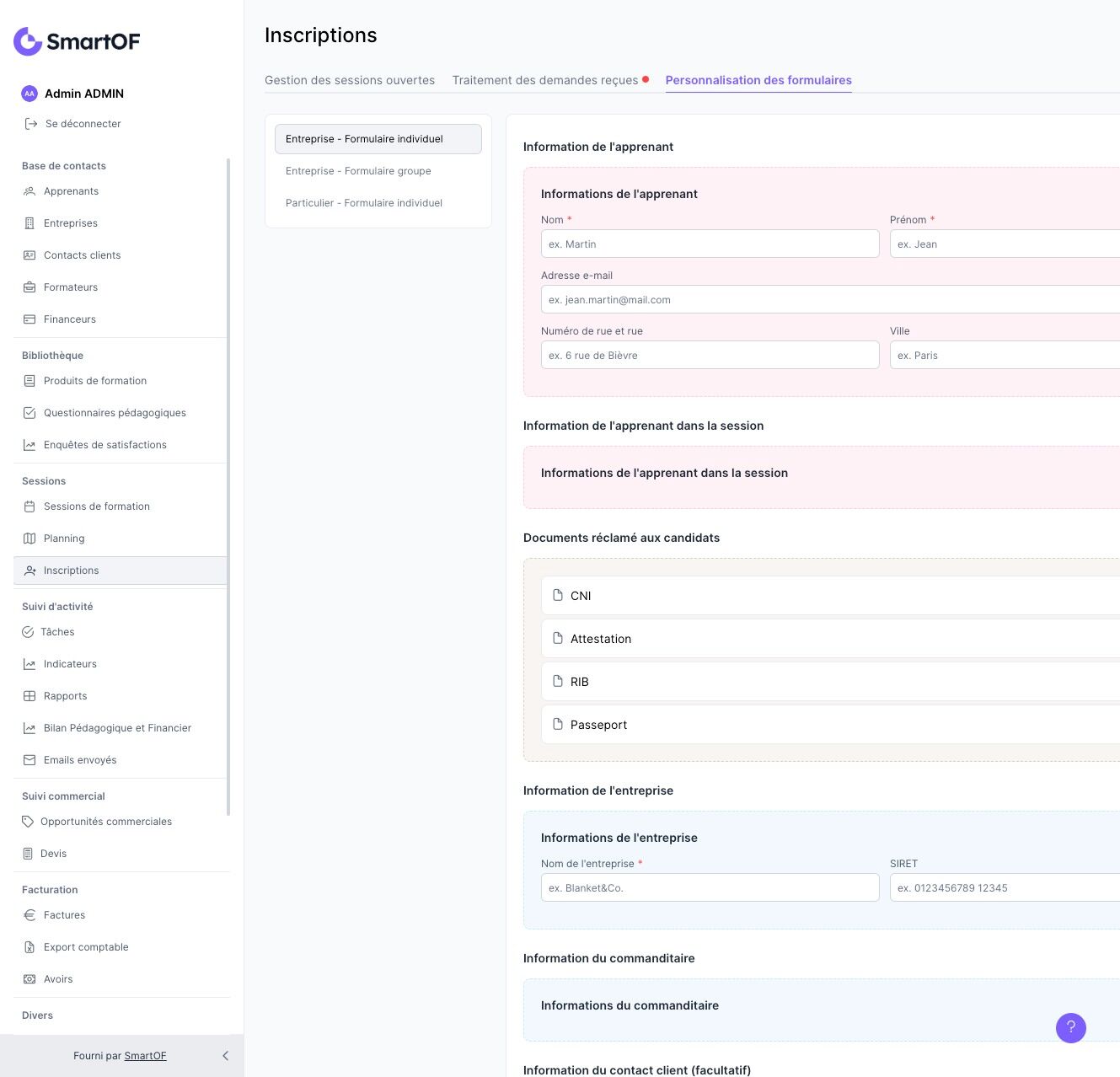Click into the Adresse e-mail input field
This screenshot has width=1120, height=1077.
830,299
